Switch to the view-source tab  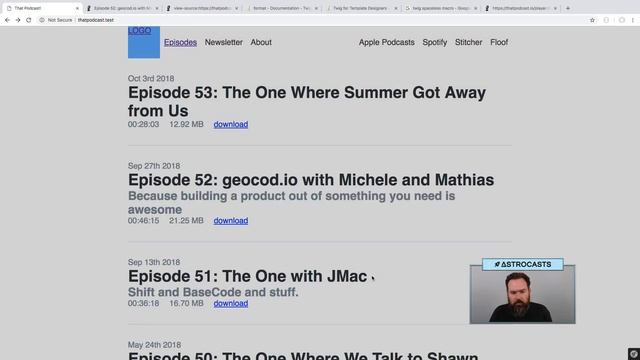[202, 8]
